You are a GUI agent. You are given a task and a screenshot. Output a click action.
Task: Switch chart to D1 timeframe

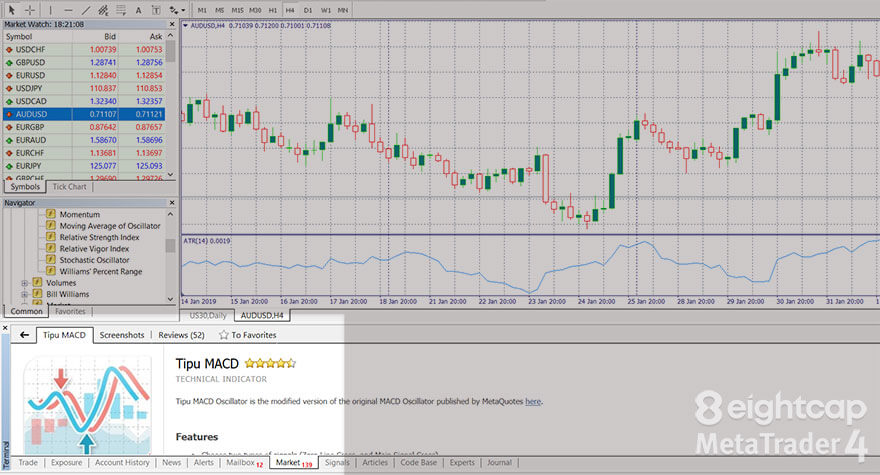coord(308,10)
